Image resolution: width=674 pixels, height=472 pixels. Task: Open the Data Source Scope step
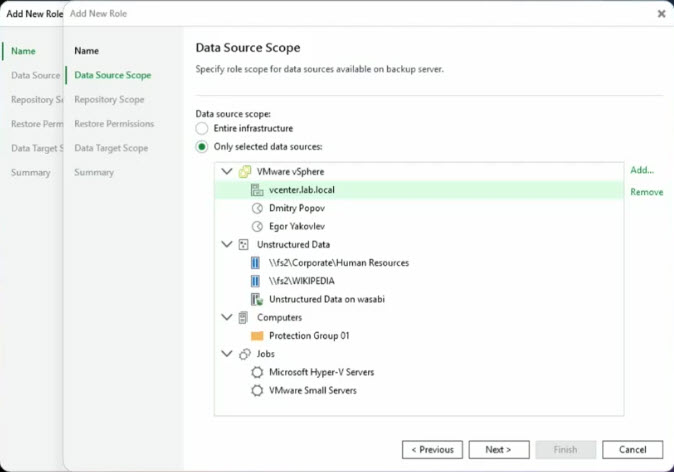pos(113,75)
